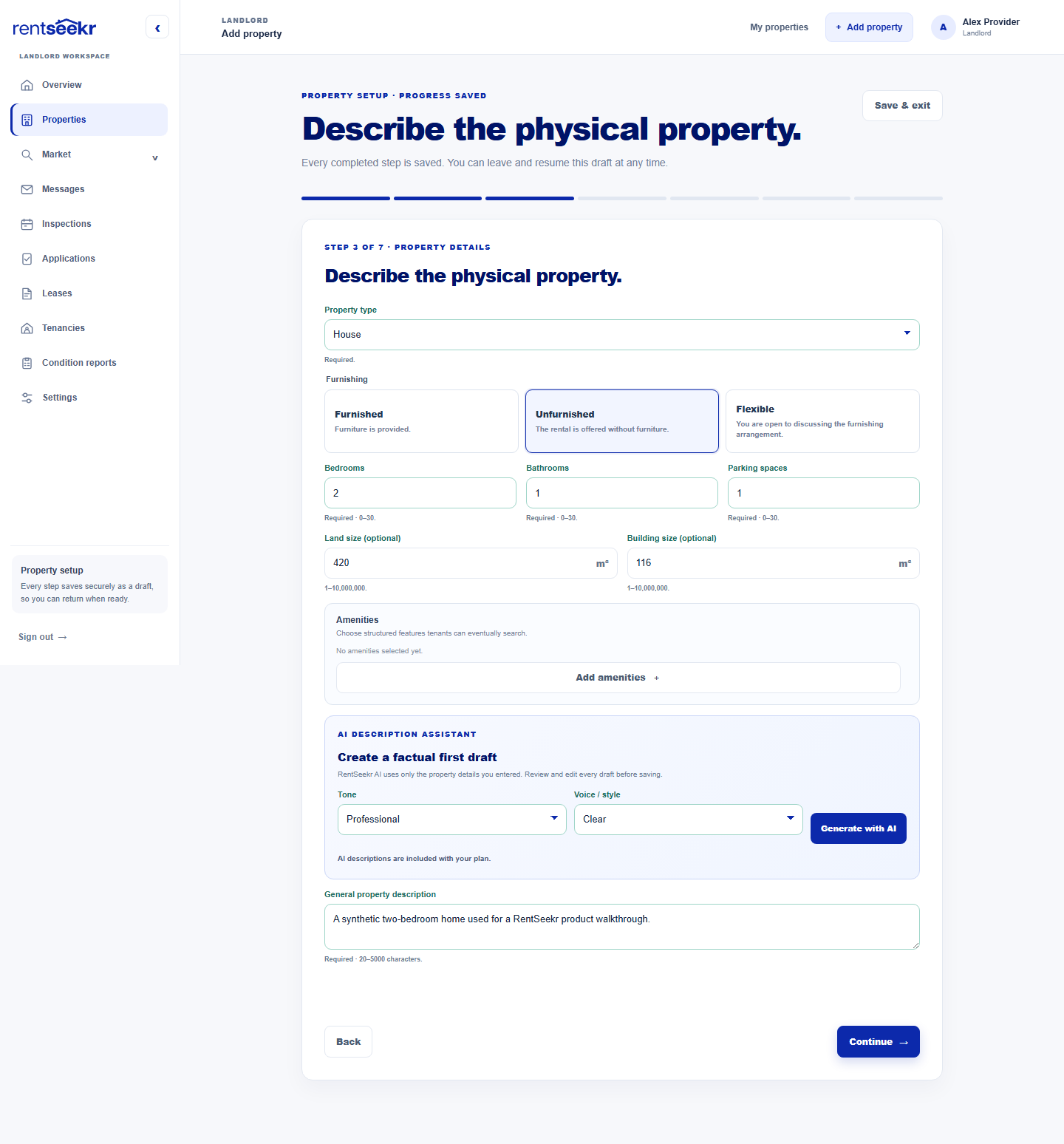The image size is (1064, 1144).
Task: Open Applications in the sidebar
Action: click(x=89, y=259)
